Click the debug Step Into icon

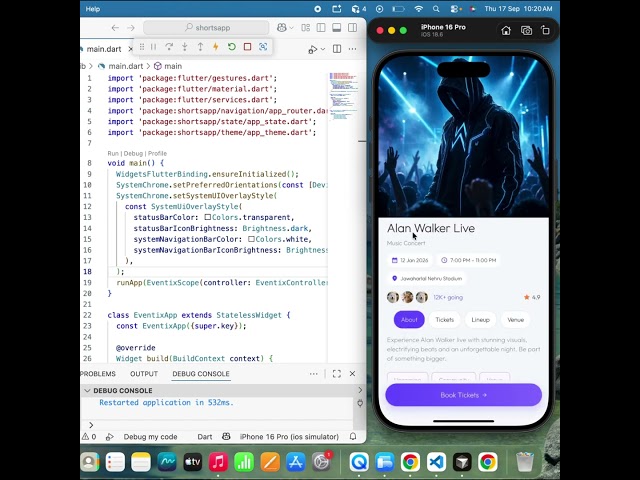pos(184,47)
